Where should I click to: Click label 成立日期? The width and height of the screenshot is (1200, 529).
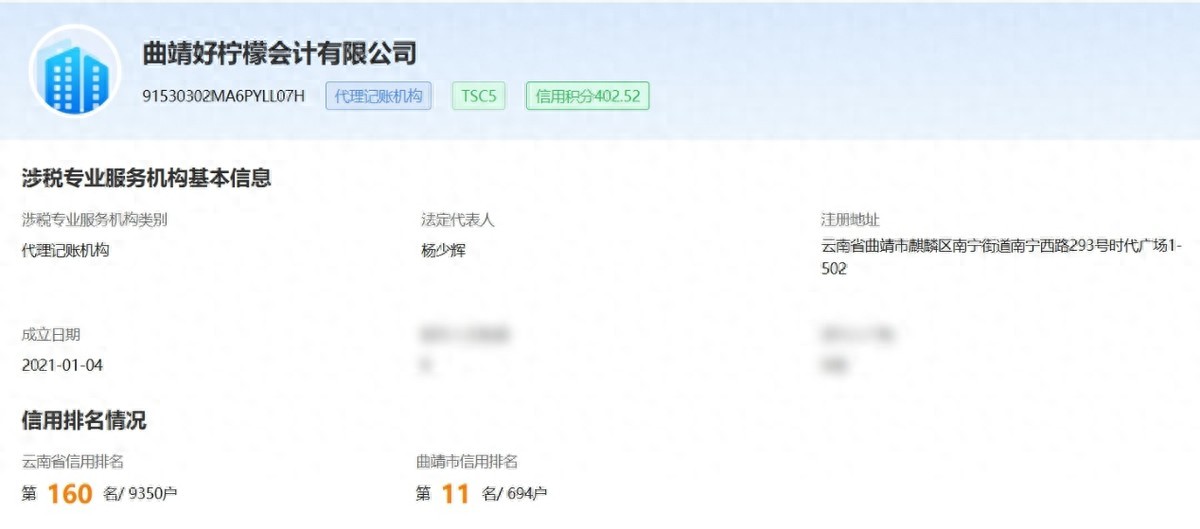coord(51,335)
